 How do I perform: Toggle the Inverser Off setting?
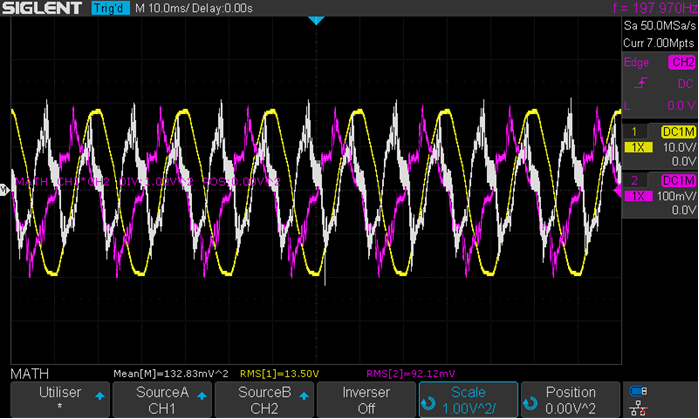pyautogui.click(x=366, y=399)
